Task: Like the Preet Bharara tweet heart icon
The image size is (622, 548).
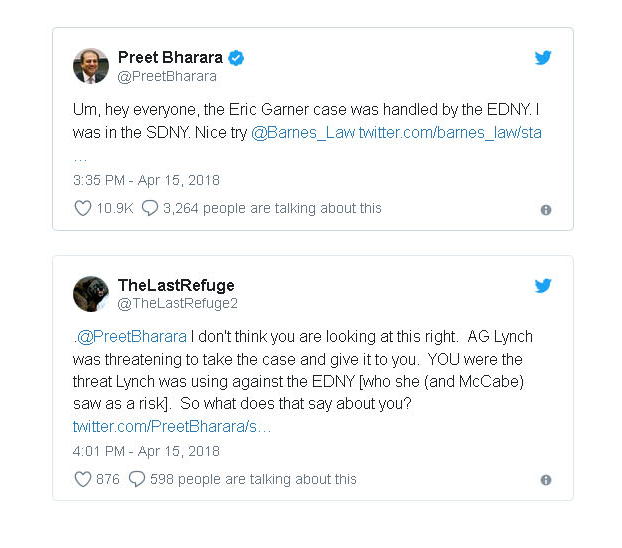Action: click(x=83, y=209)
